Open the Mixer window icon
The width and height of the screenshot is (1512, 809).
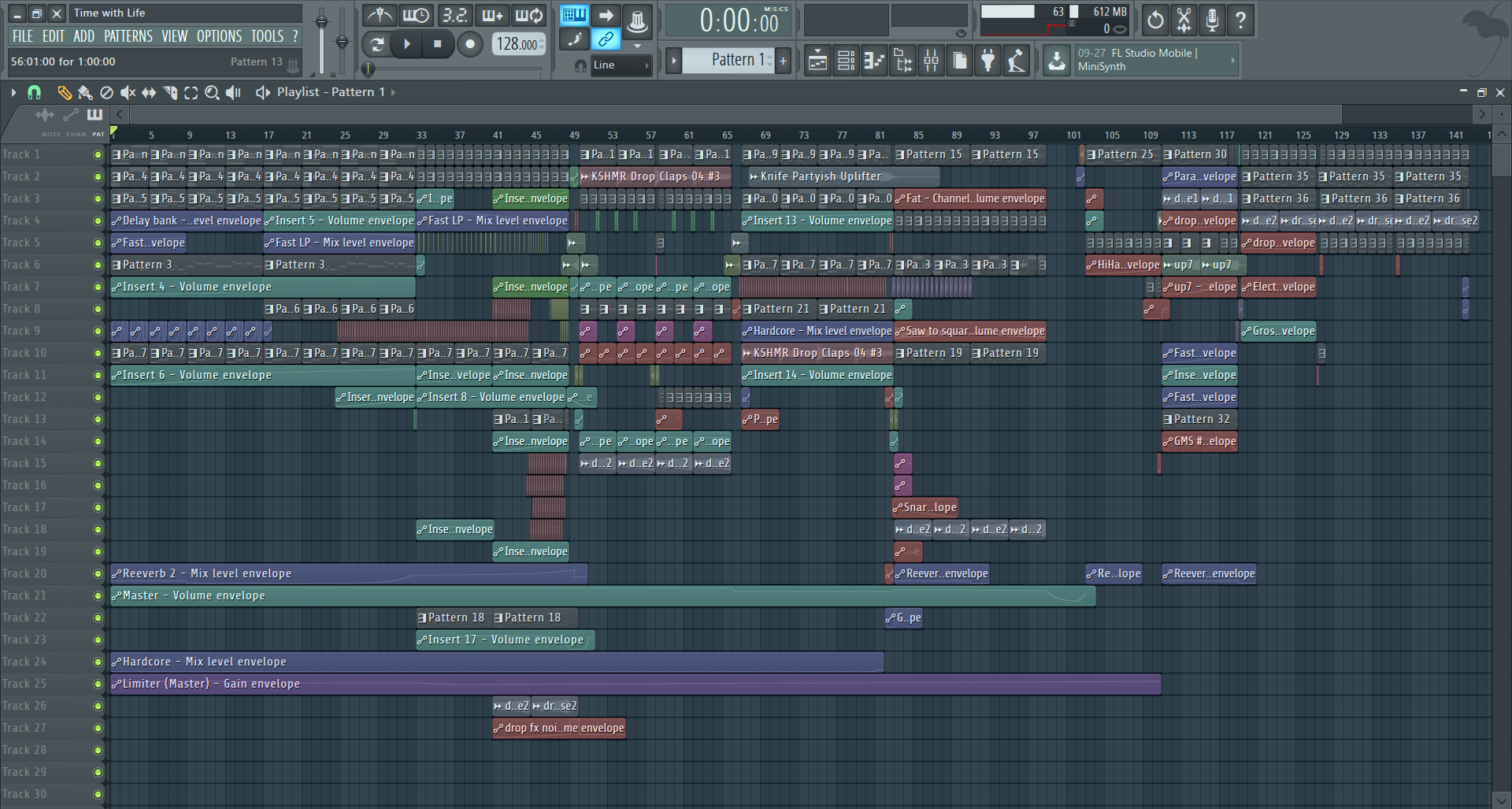click(x=931, y=61)
